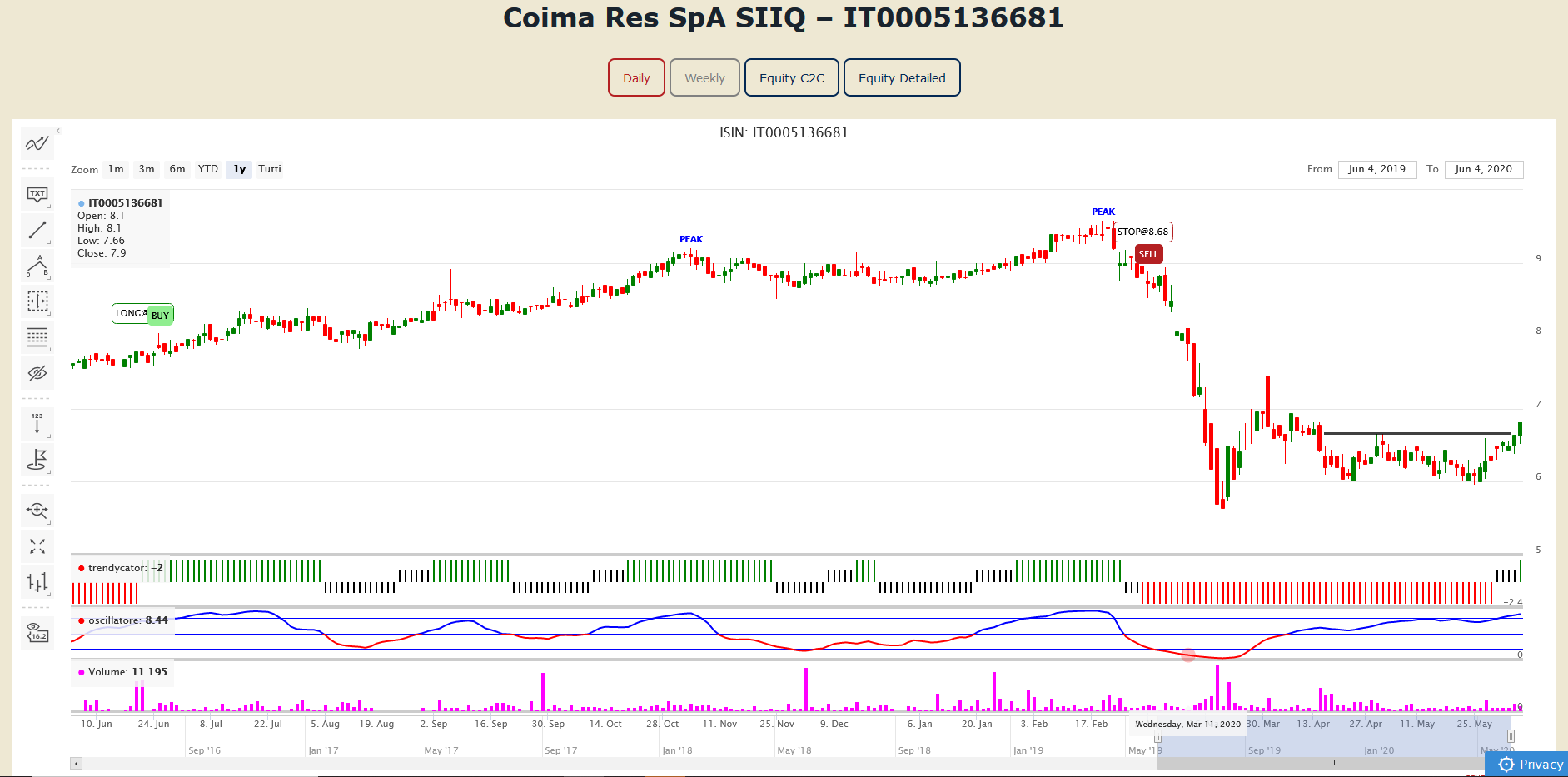Open the zoom magnifier tool options
Viewport: 1568px width, 777px height.
(x=37, y=510)
